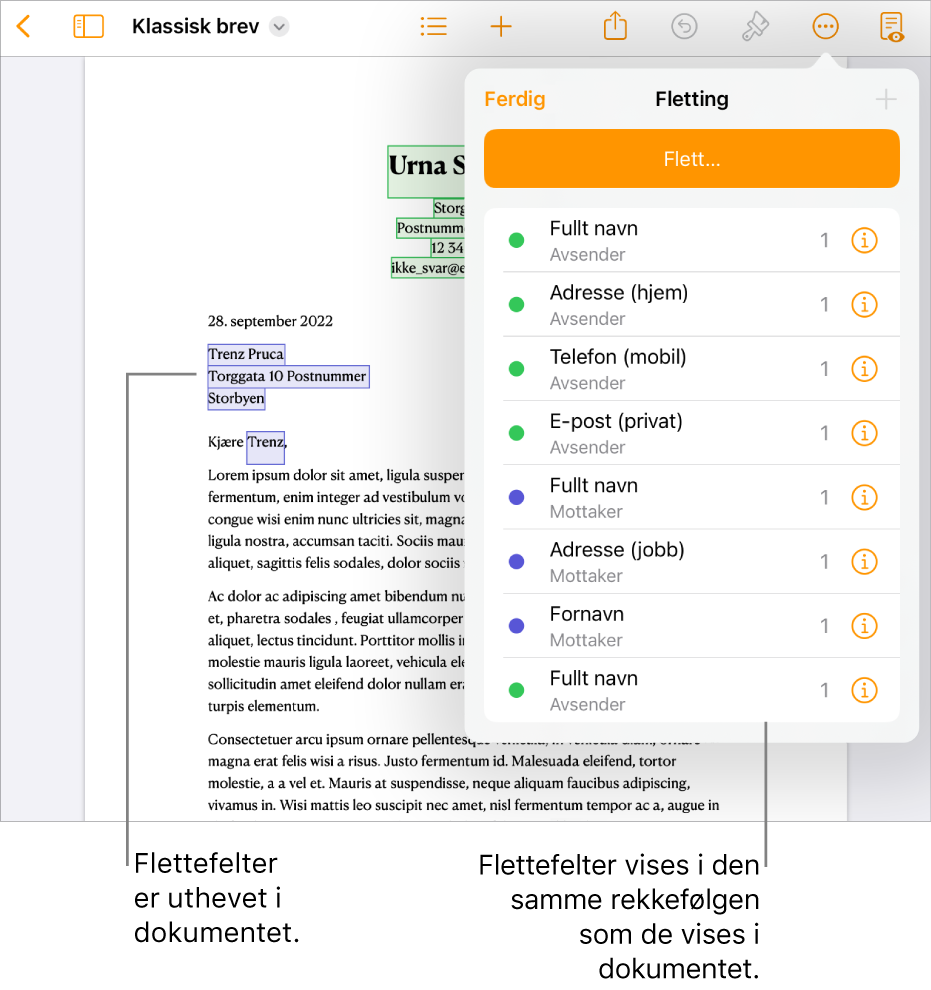Add a merge field with gray plus
The image size is (931, 990).
tap(886, 99)
